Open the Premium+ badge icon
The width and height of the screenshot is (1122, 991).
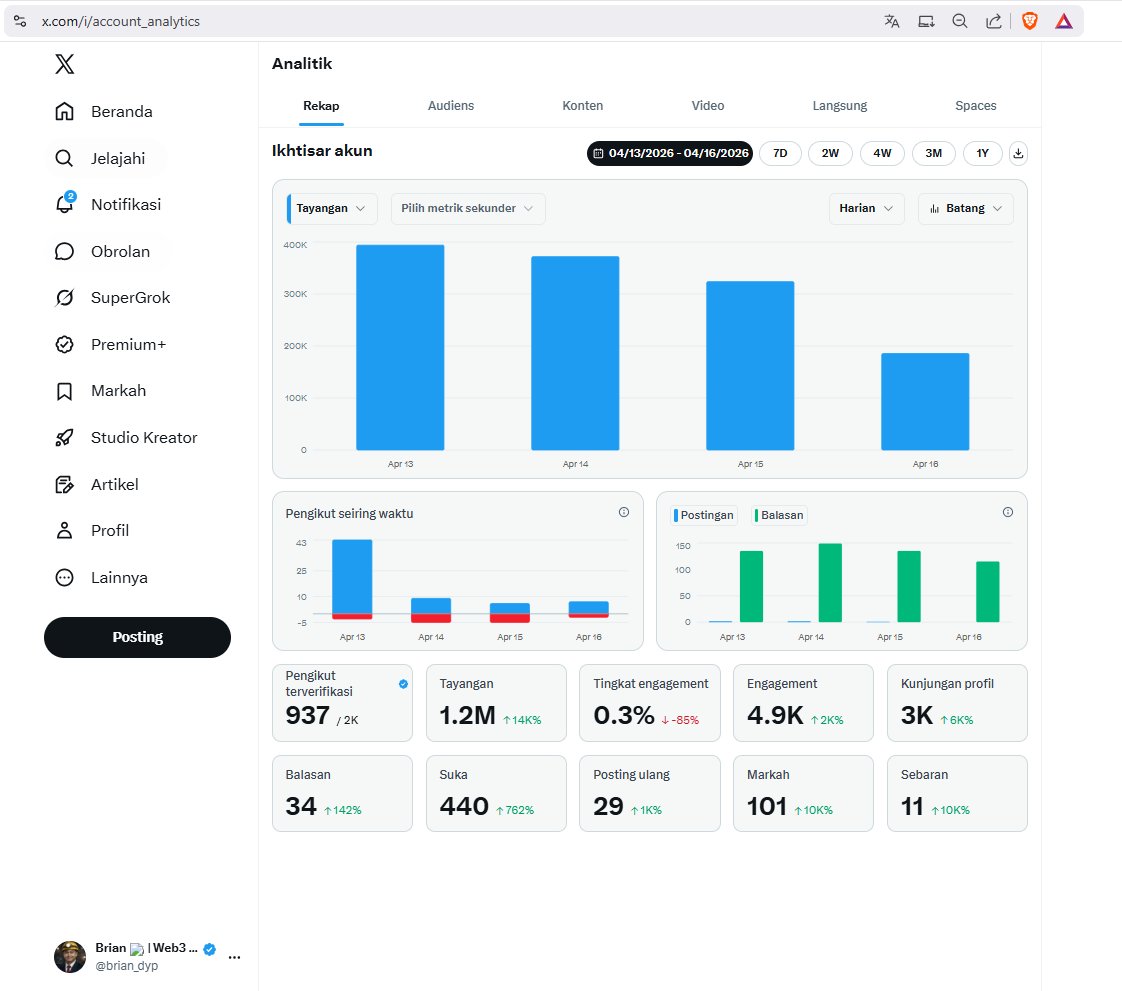[64, 344]
